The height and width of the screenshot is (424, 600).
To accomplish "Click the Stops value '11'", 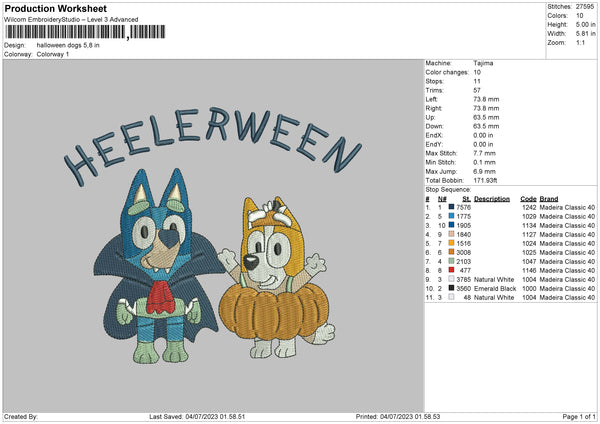I will pos(477,81).
